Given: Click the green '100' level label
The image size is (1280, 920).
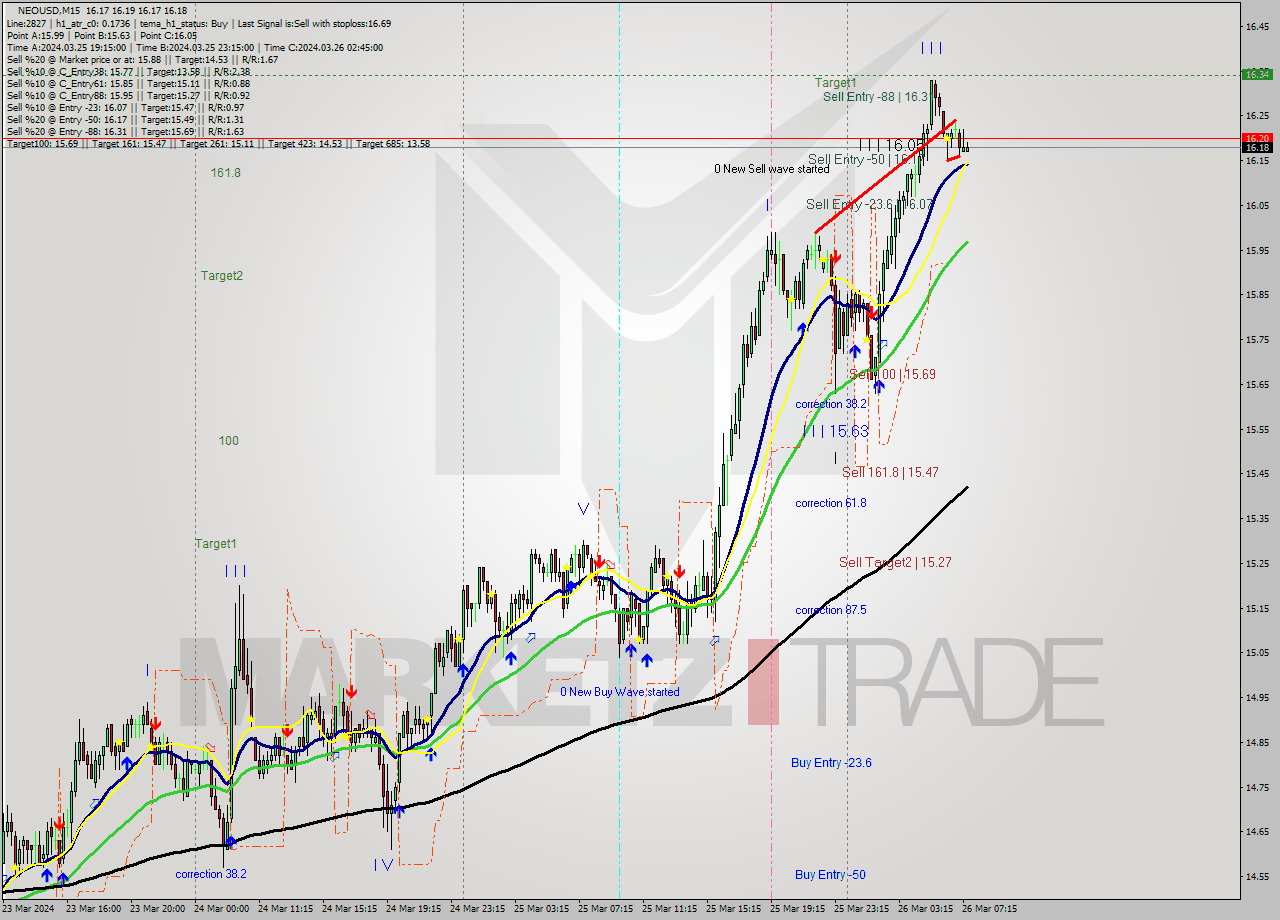Looking at the screenshot, I should [229, 440].
